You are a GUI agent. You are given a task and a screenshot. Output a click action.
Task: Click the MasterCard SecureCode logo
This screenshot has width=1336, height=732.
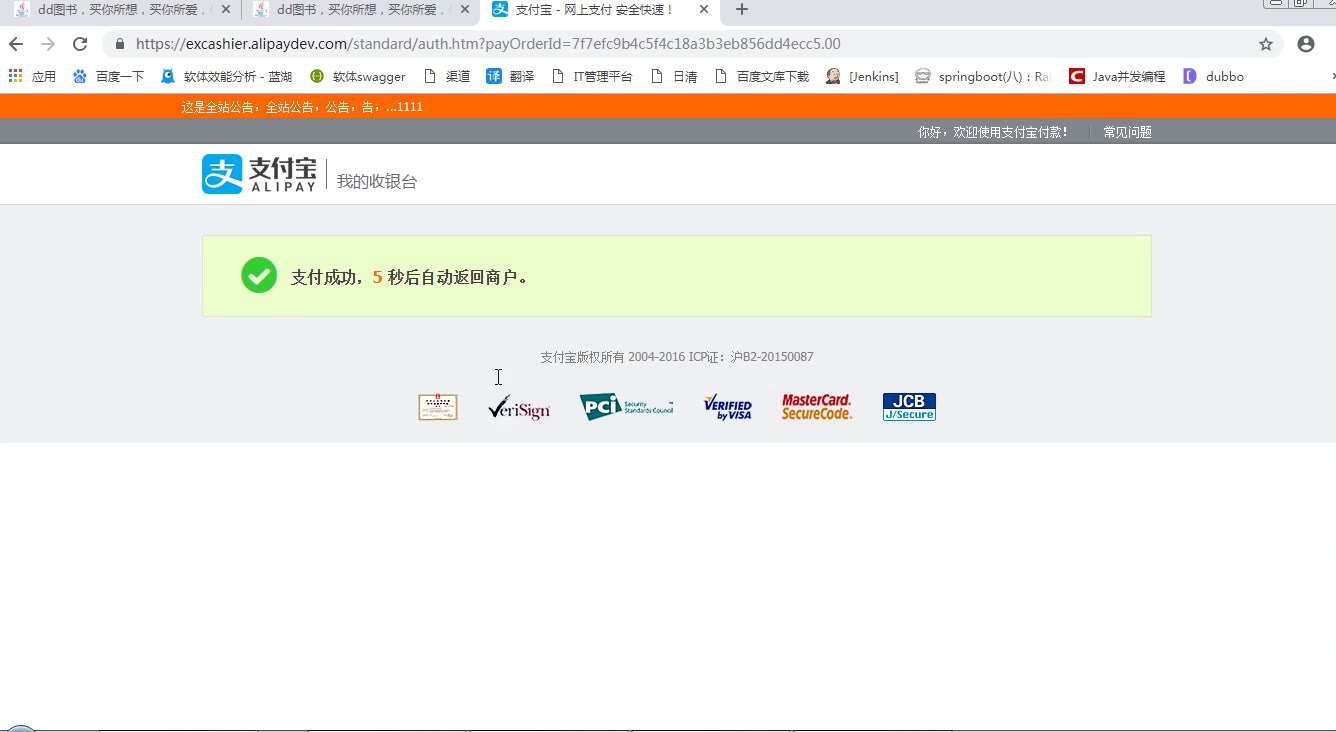click(x=817, y=407)
